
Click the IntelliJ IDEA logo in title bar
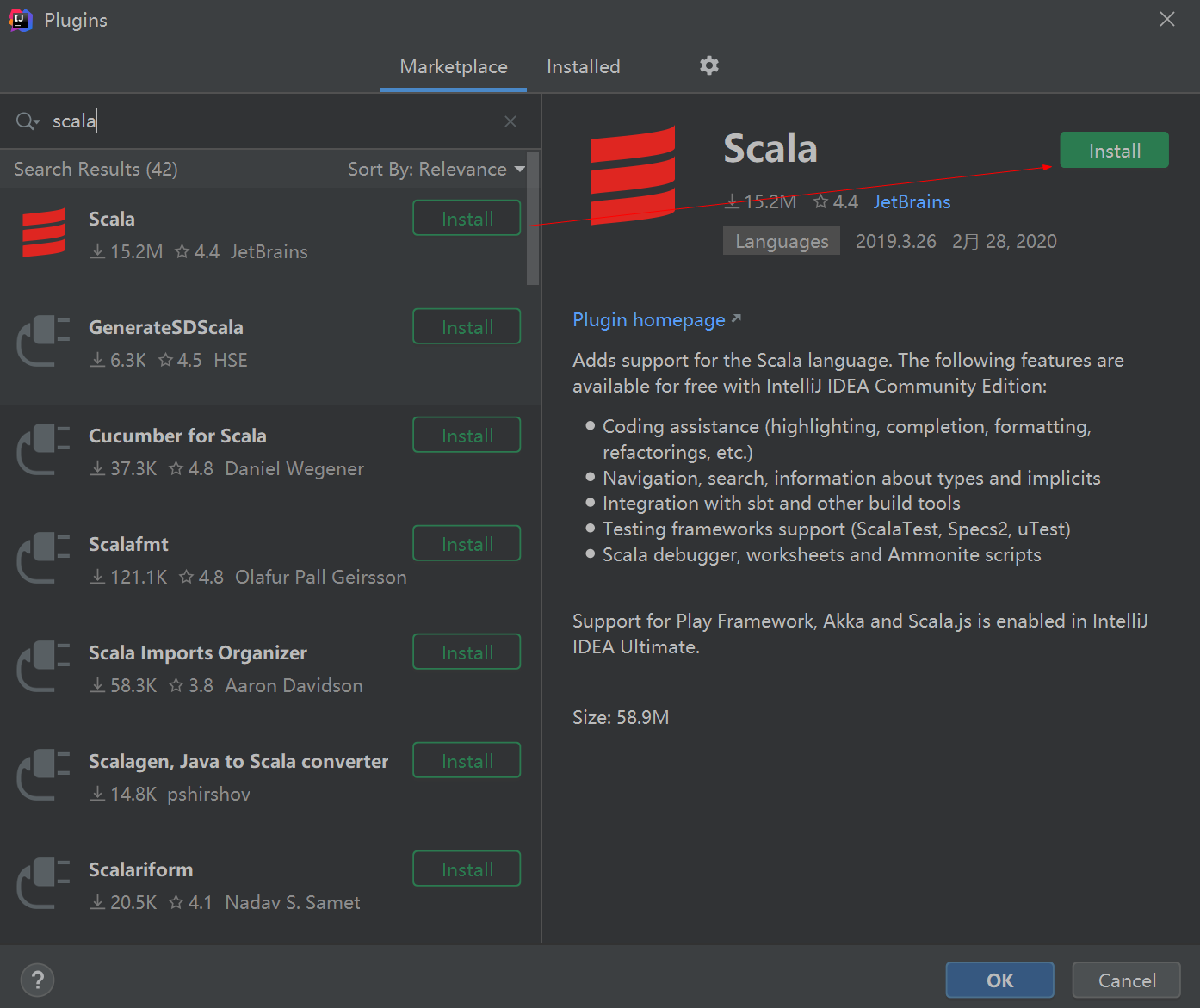20,20
